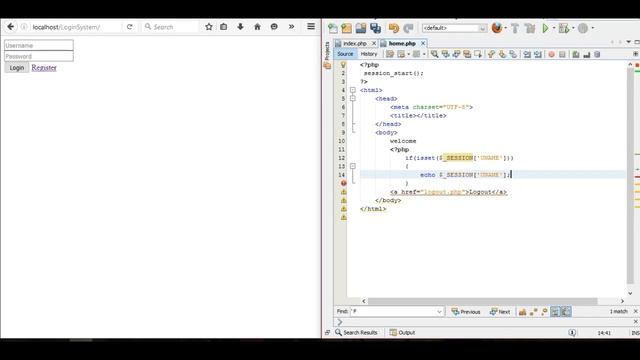Click the Find Selection magnifier icon in editor toolbar

click(x=434, y=54)
